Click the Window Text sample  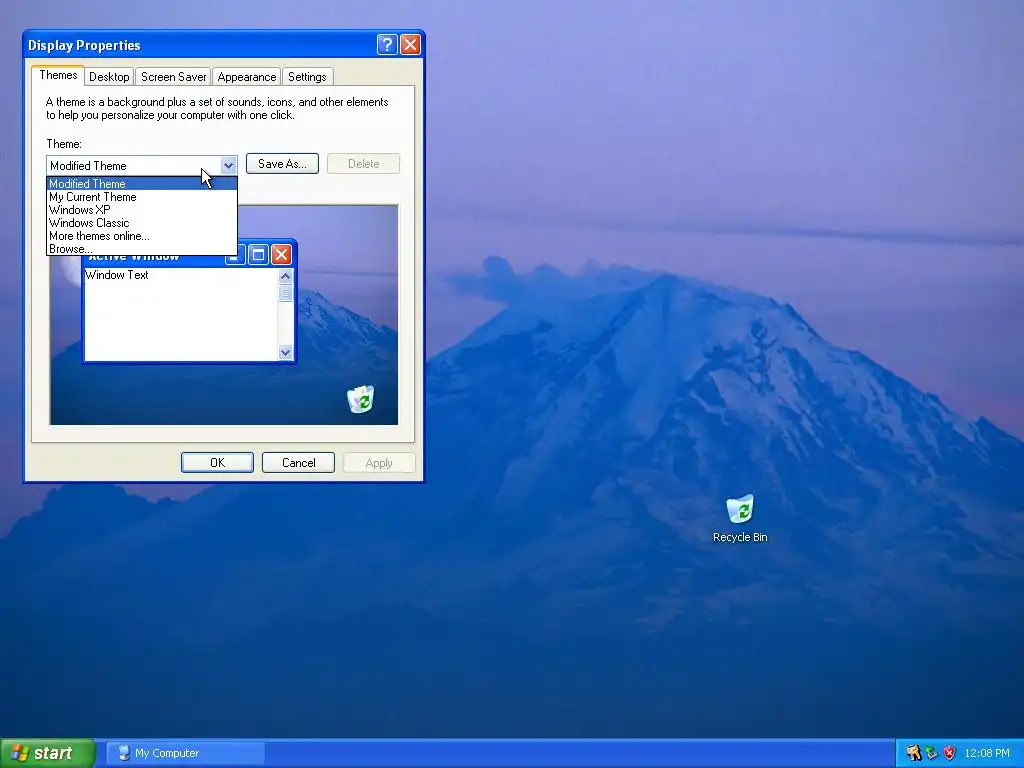click(117, 275)
